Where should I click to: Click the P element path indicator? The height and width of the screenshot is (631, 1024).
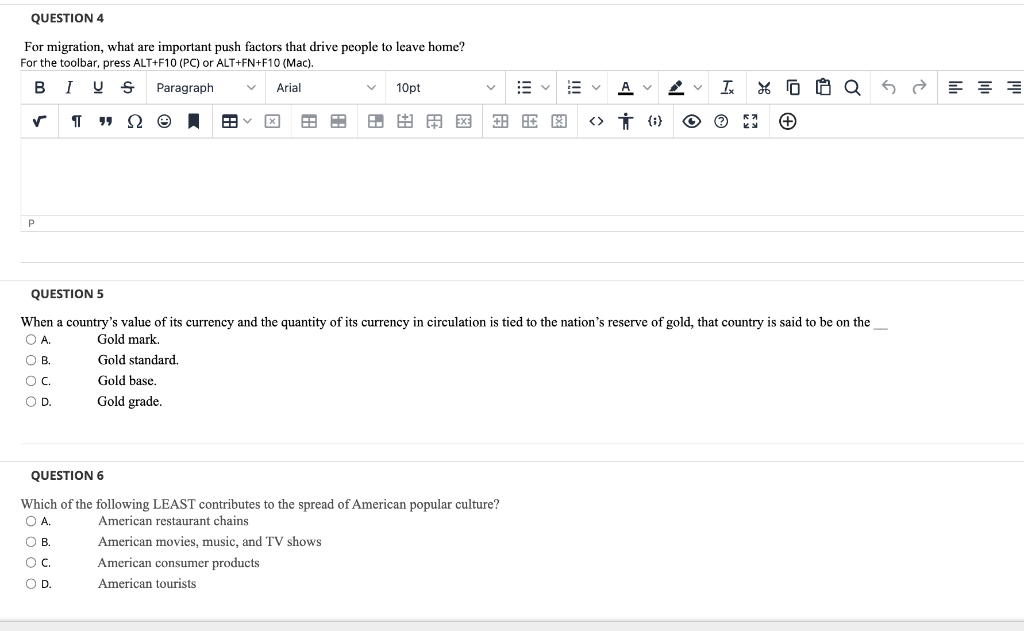31,223
